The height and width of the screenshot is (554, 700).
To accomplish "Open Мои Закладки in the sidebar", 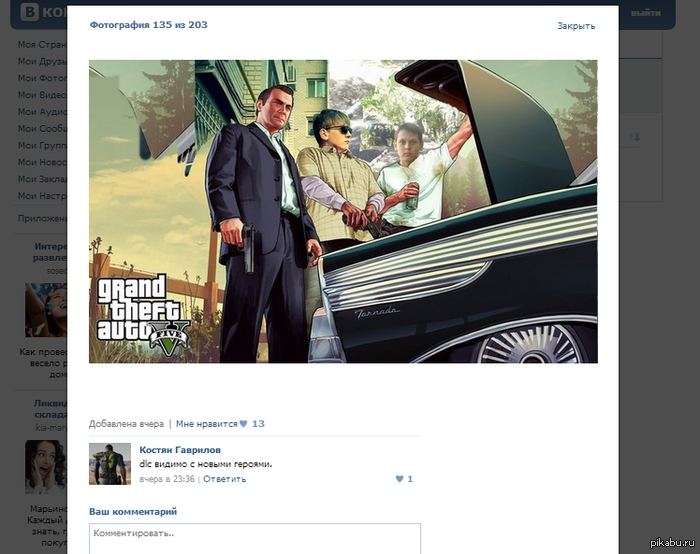I will pos(42,179).
